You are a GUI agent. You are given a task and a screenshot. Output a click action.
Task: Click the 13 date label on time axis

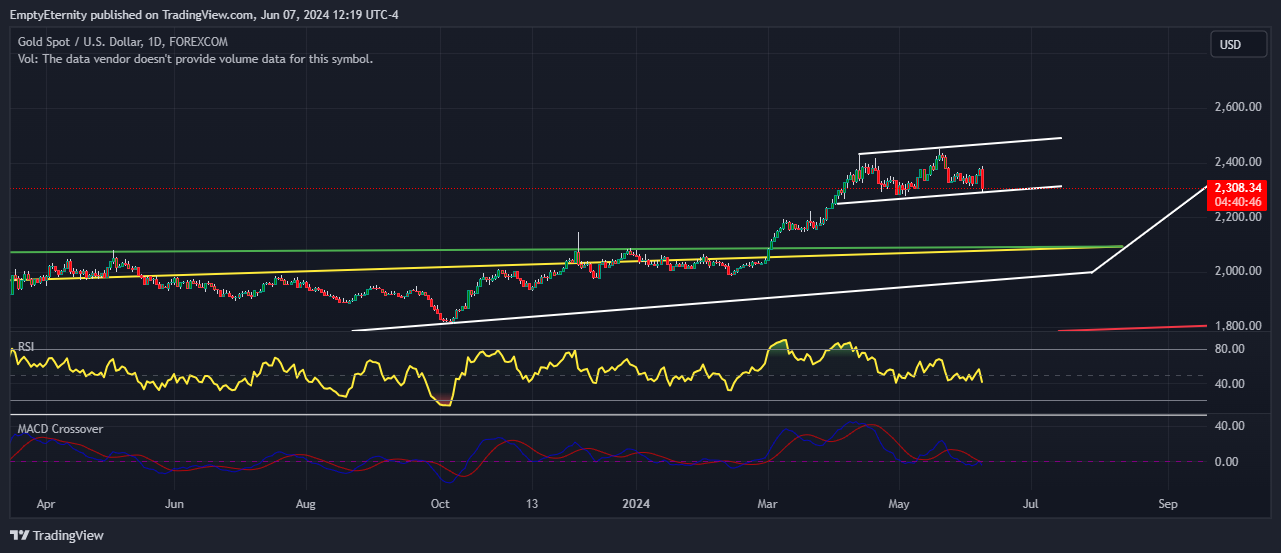coord(533,505)
